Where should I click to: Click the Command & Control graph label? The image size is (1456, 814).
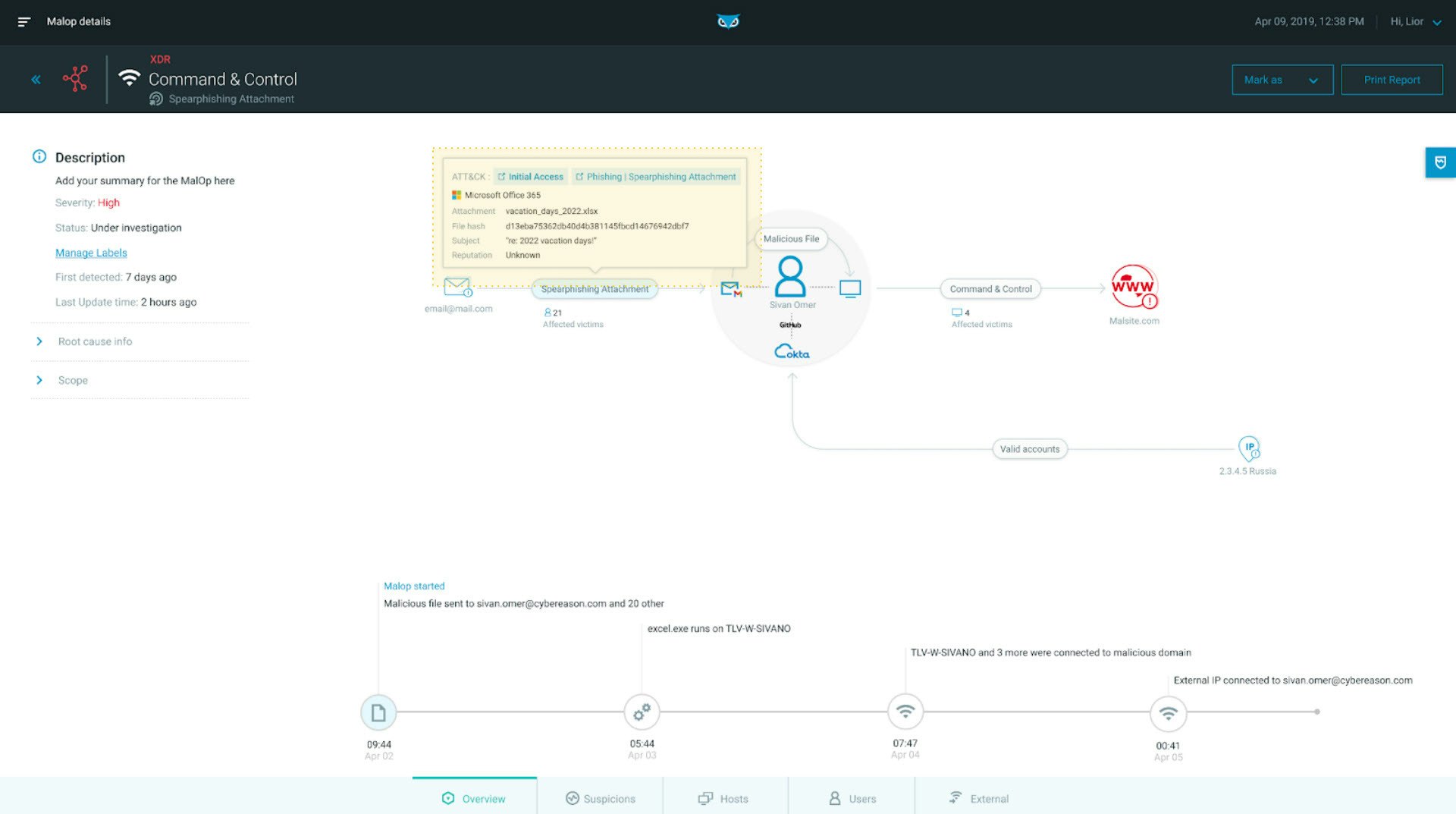point(990,289)
